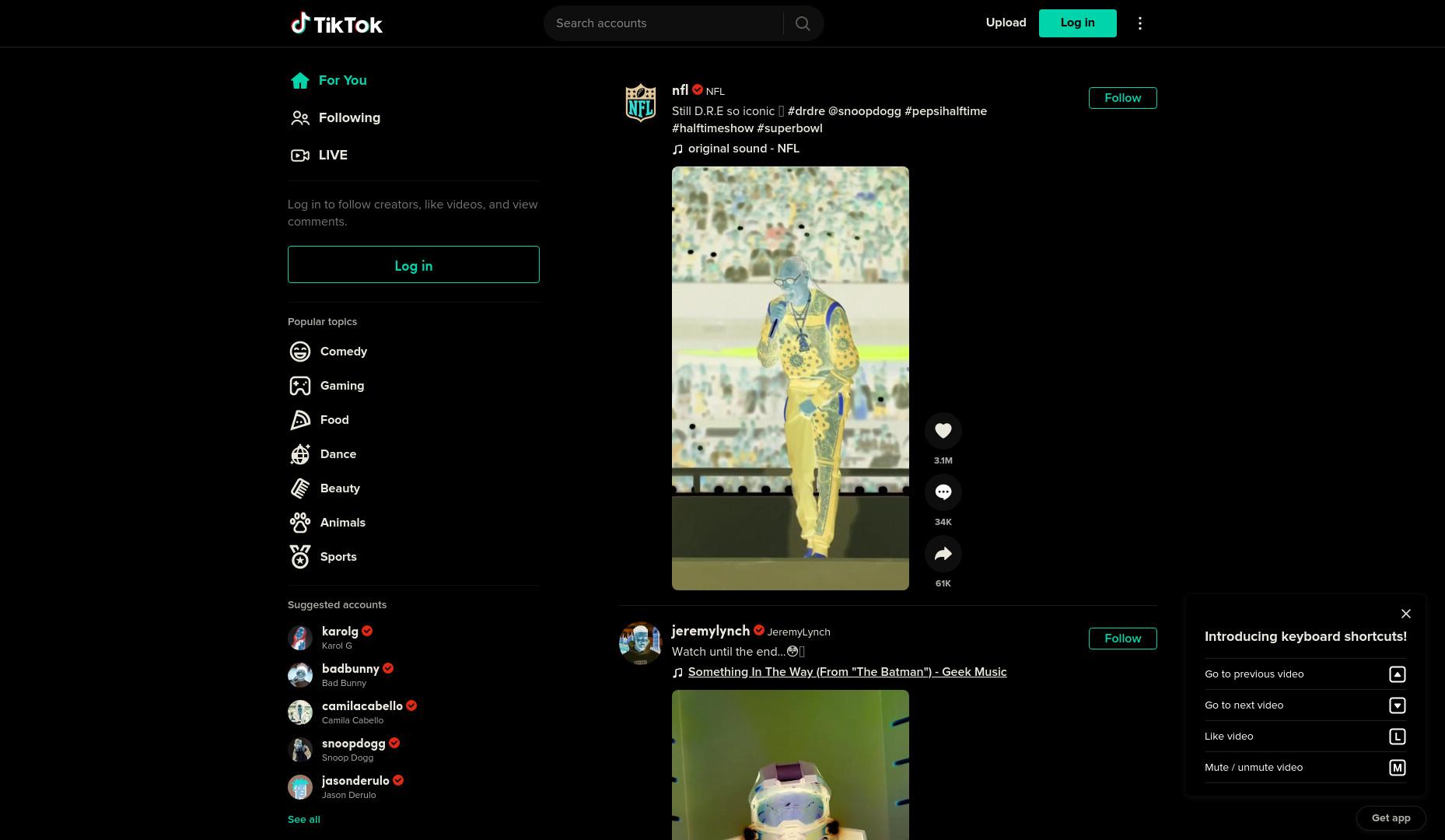Open the camilacabello suggested account name

pyautogui.click(x=362, y=706)
